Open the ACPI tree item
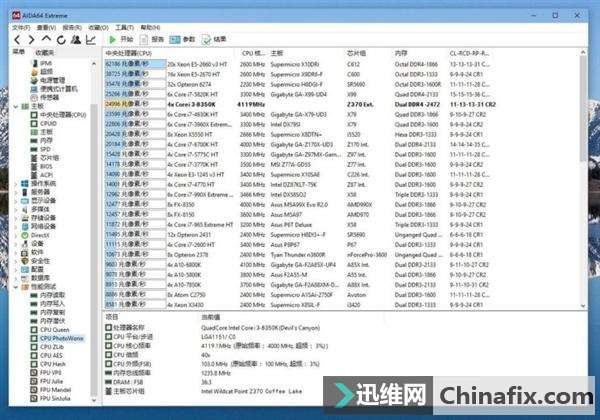 pyautogui.click(x=46, y=175)
